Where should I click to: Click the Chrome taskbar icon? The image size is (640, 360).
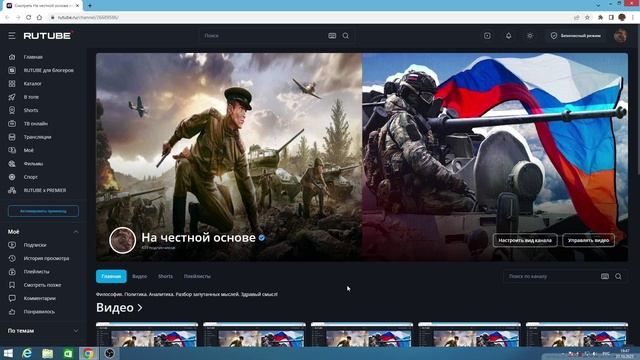pos(88,353)
